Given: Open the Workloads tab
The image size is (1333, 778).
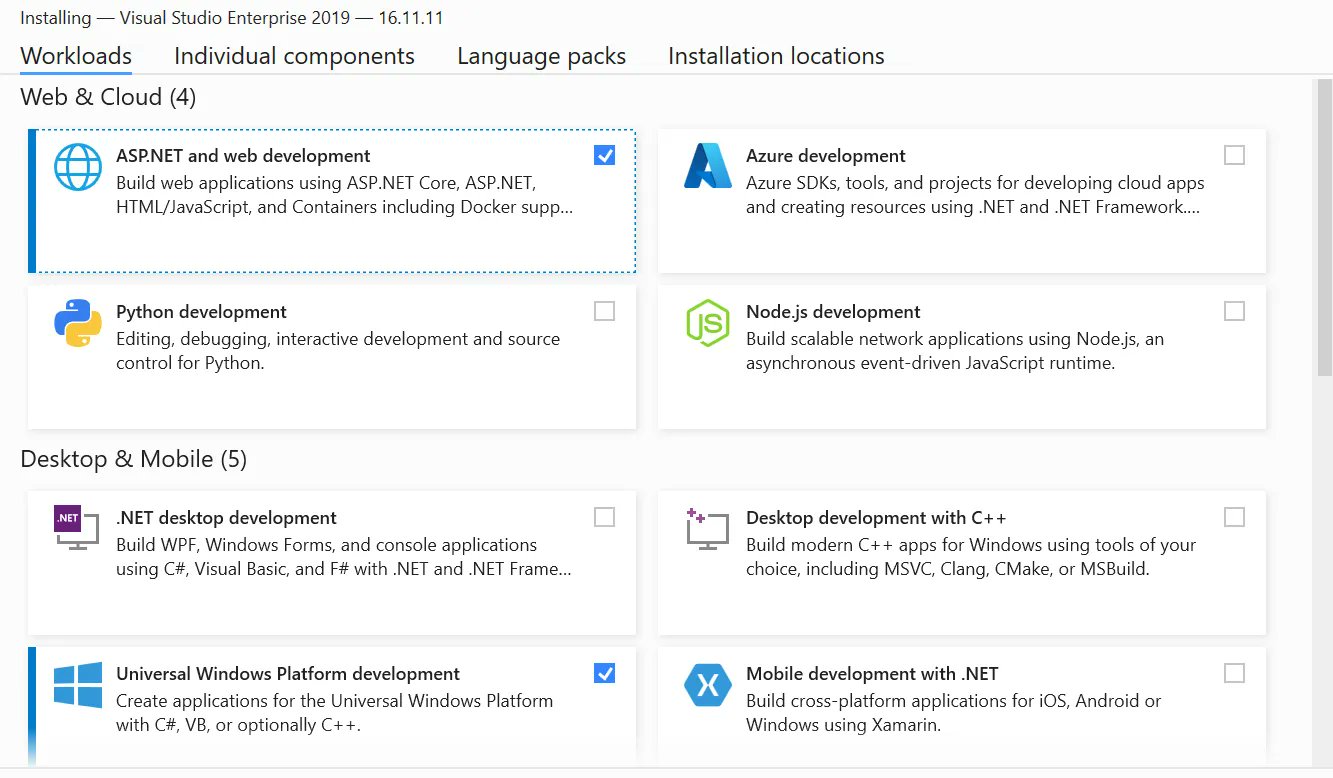Looking at the screenshot, I should pos(75,56).
